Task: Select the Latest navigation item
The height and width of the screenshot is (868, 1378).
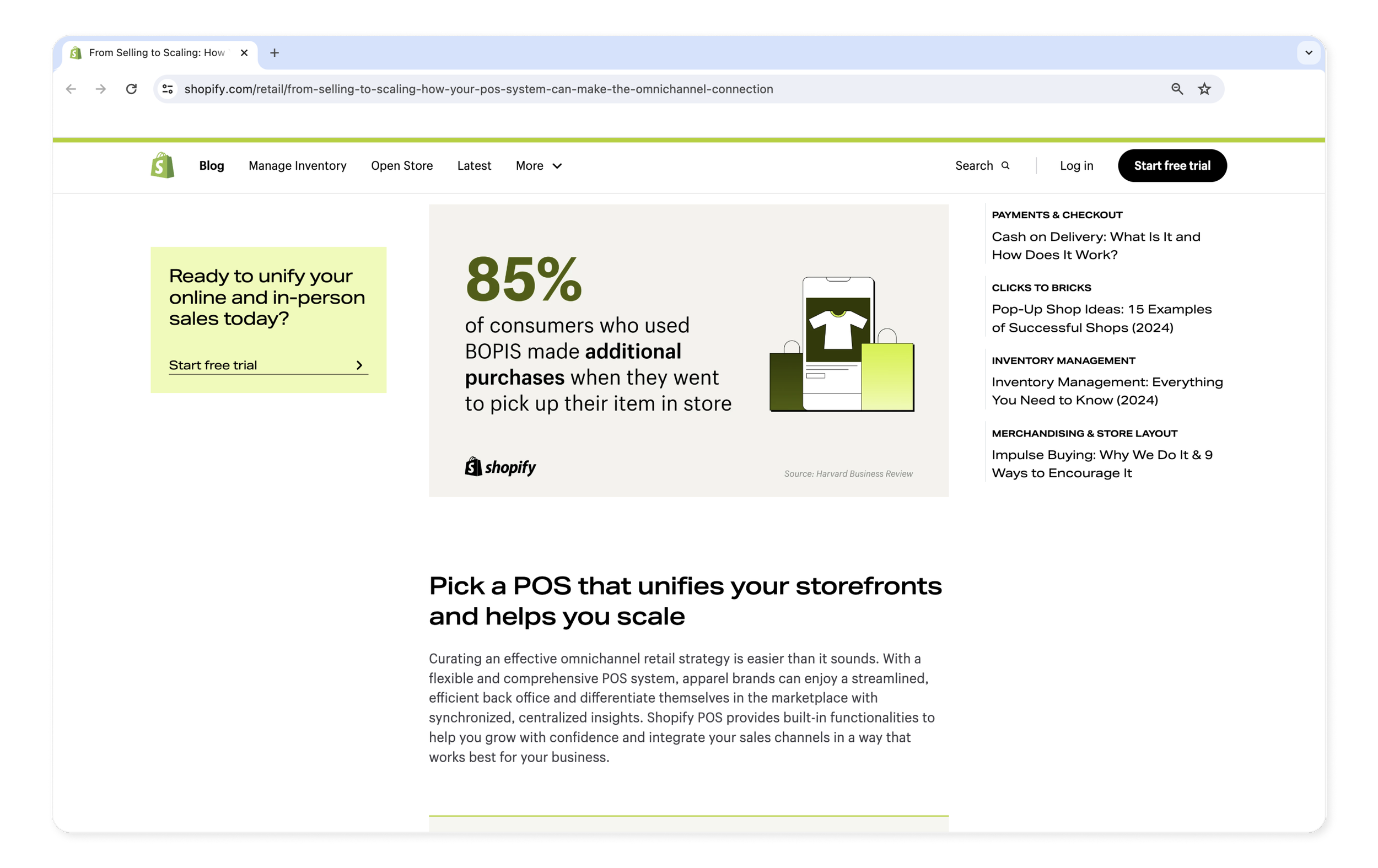Action: (474, 165)
